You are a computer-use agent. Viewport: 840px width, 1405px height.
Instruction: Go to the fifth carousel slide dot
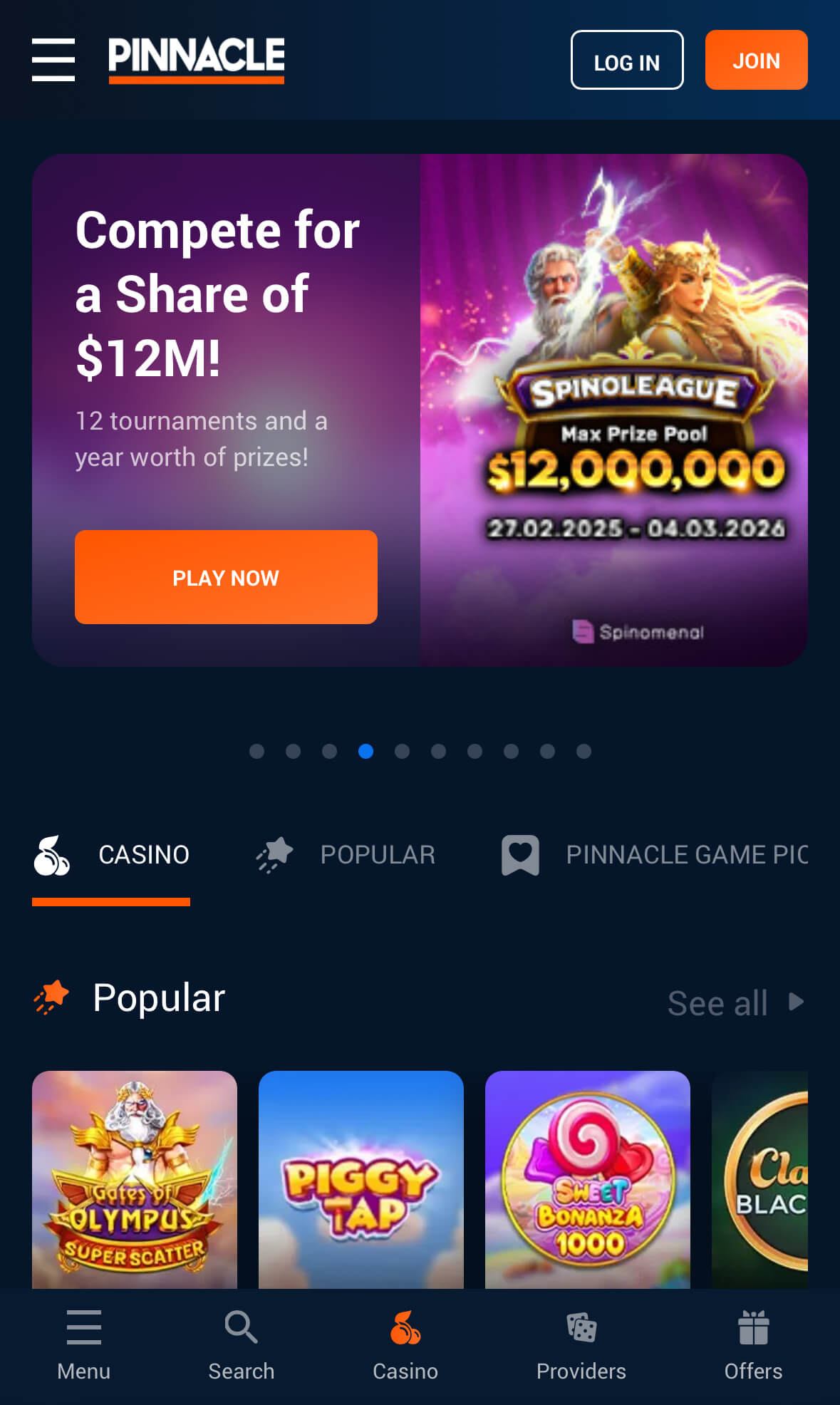(x=402, y=751)
